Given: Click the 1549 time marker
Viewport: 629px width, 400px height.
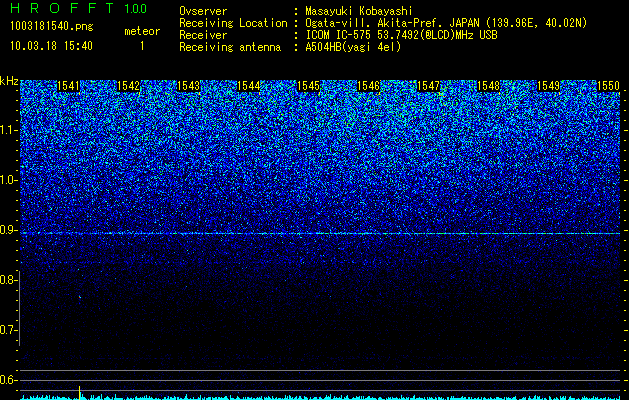Looking at the screenshot, I should 548,86.
